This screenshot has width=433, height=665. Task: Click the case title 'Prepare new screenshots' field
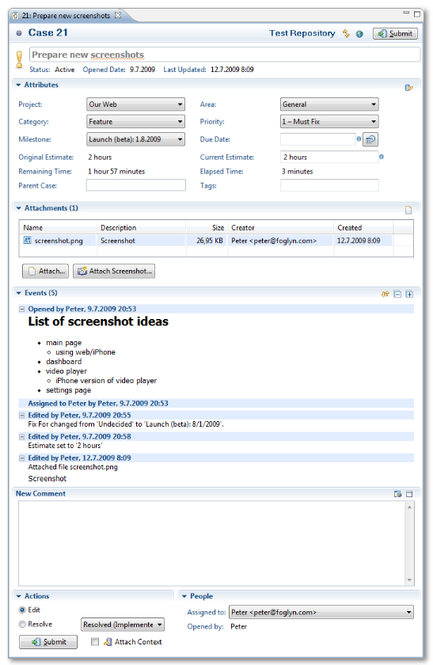[225, 55]
